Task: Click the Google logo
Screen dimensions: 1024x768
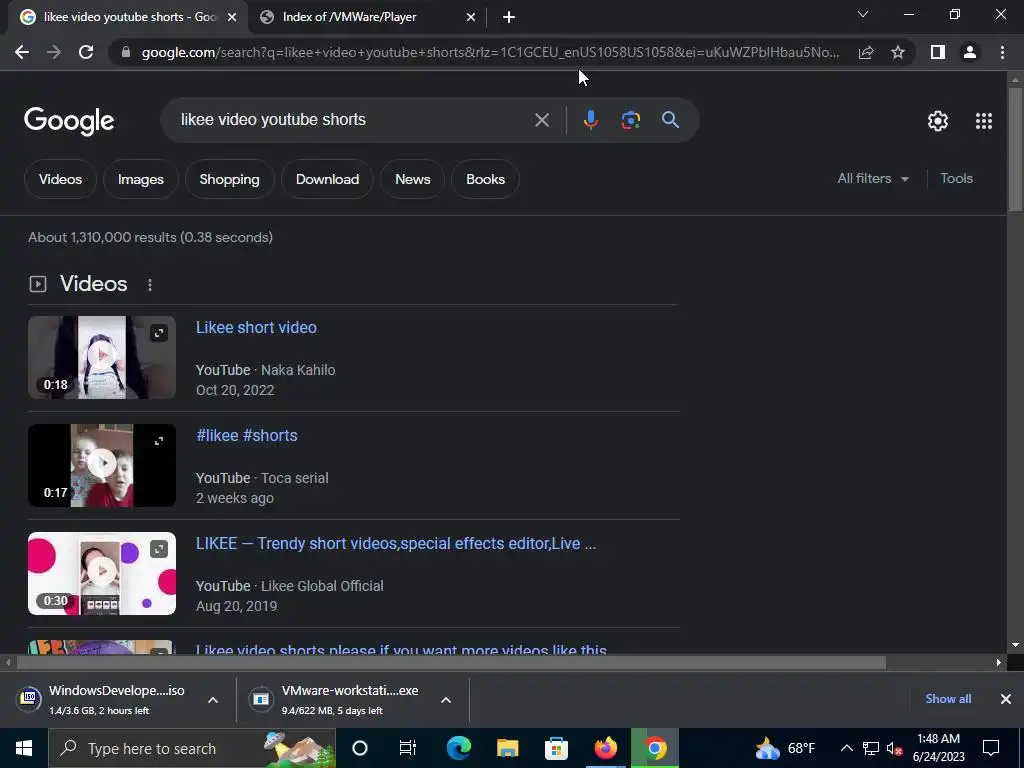Action: 69,121
